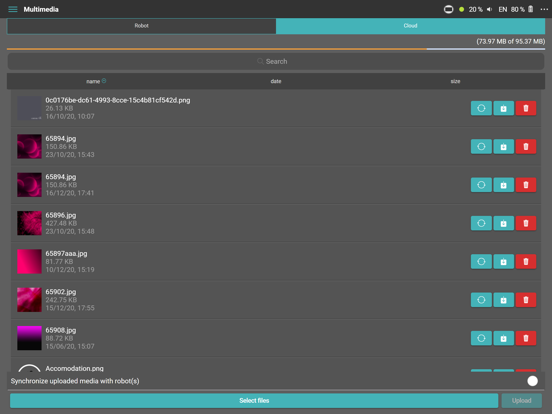Click the 80 % battery level text
Viewport: 552px width, 414px height.
coord(518,10)
